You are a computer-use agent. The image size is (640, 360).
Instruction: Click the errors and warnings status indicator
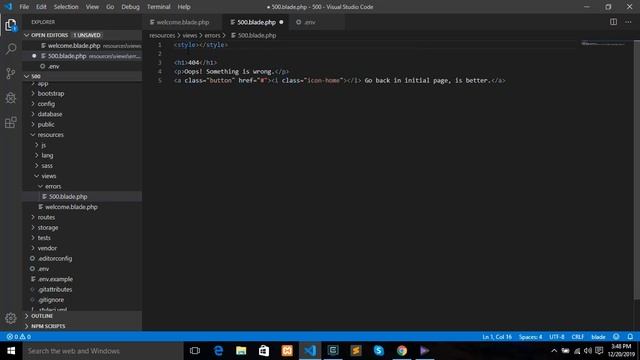click(x=19, y=337)
